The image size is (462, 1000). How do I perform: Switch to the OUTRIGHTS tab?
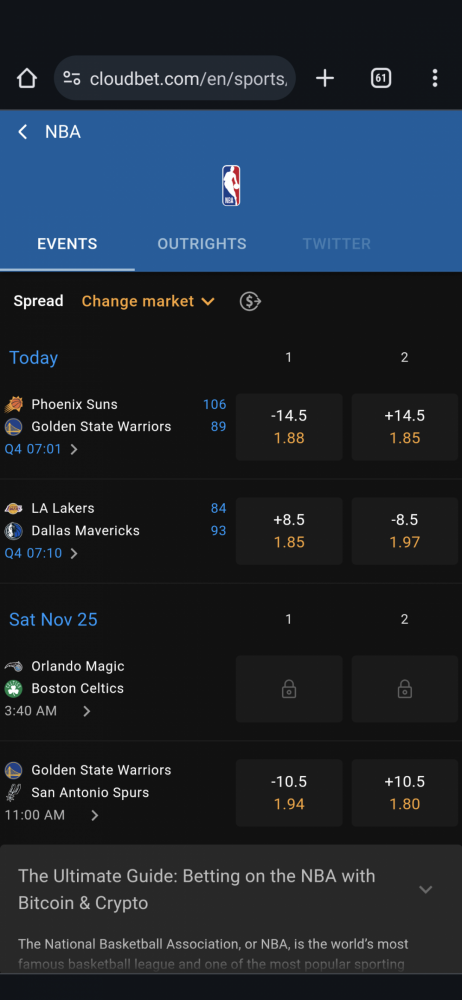pos(202,244)
